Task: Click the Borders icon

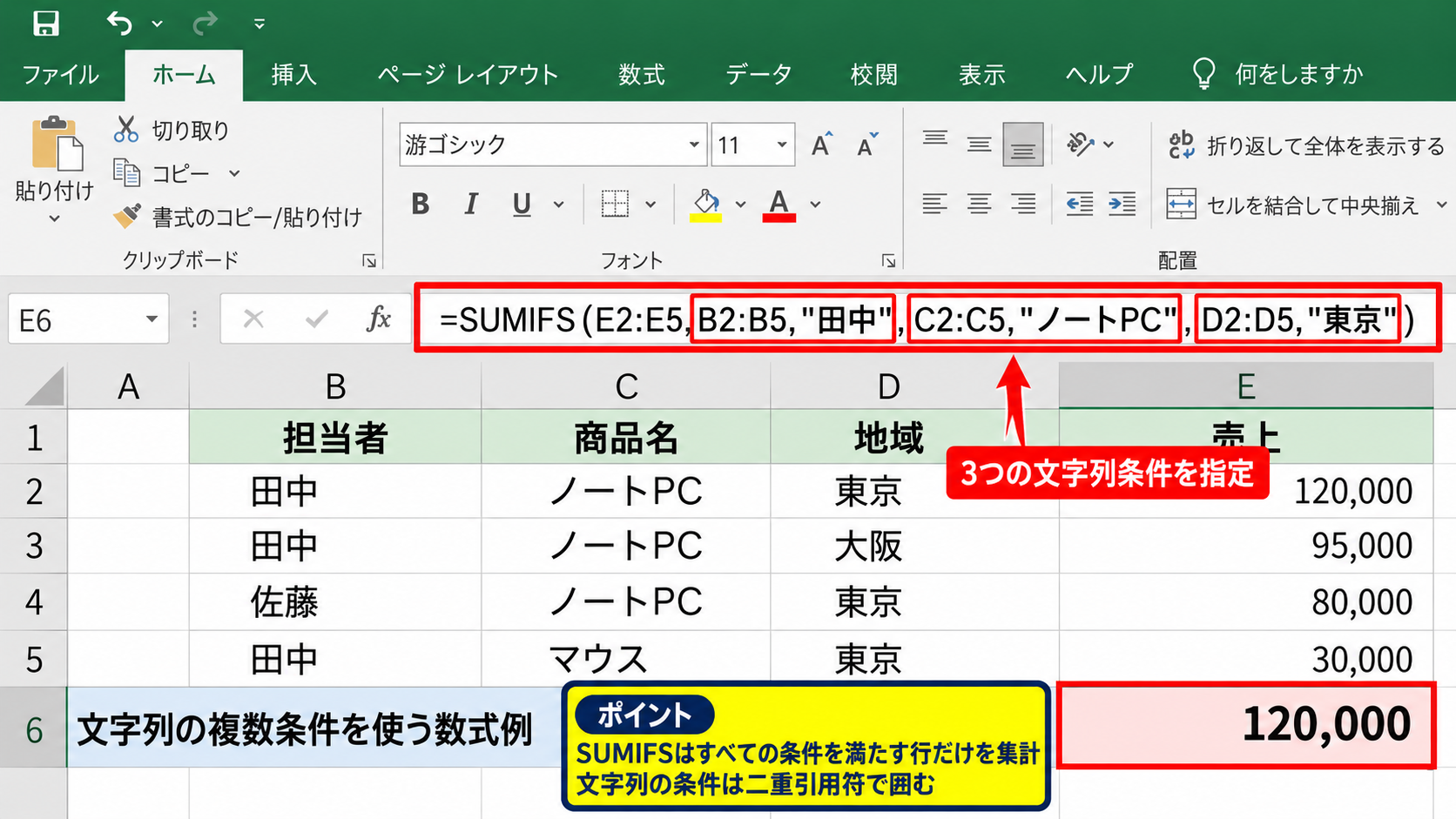Action: [x=615, y=205]
